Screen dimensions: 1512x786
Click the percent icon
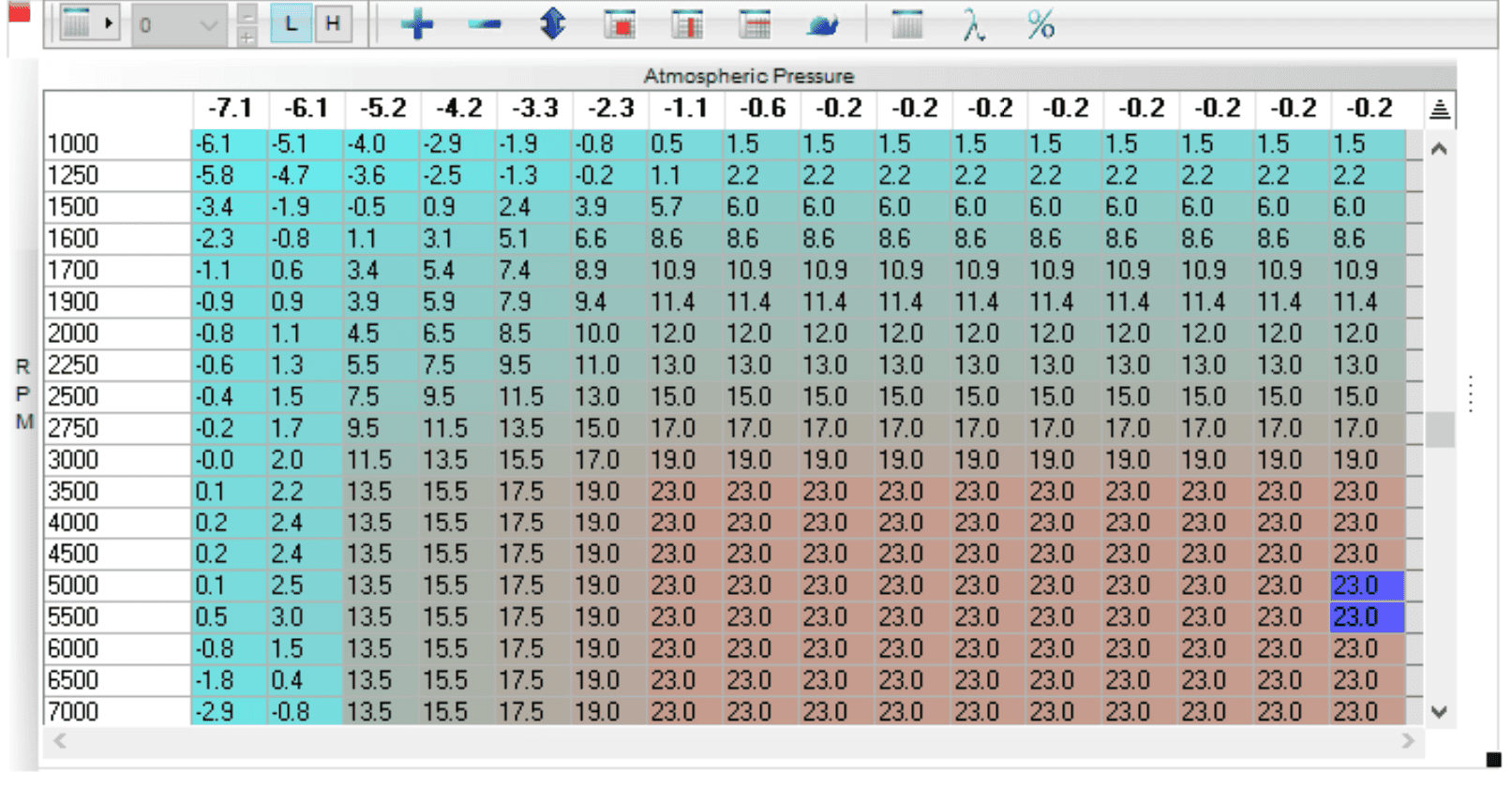tap(1040, 24)
